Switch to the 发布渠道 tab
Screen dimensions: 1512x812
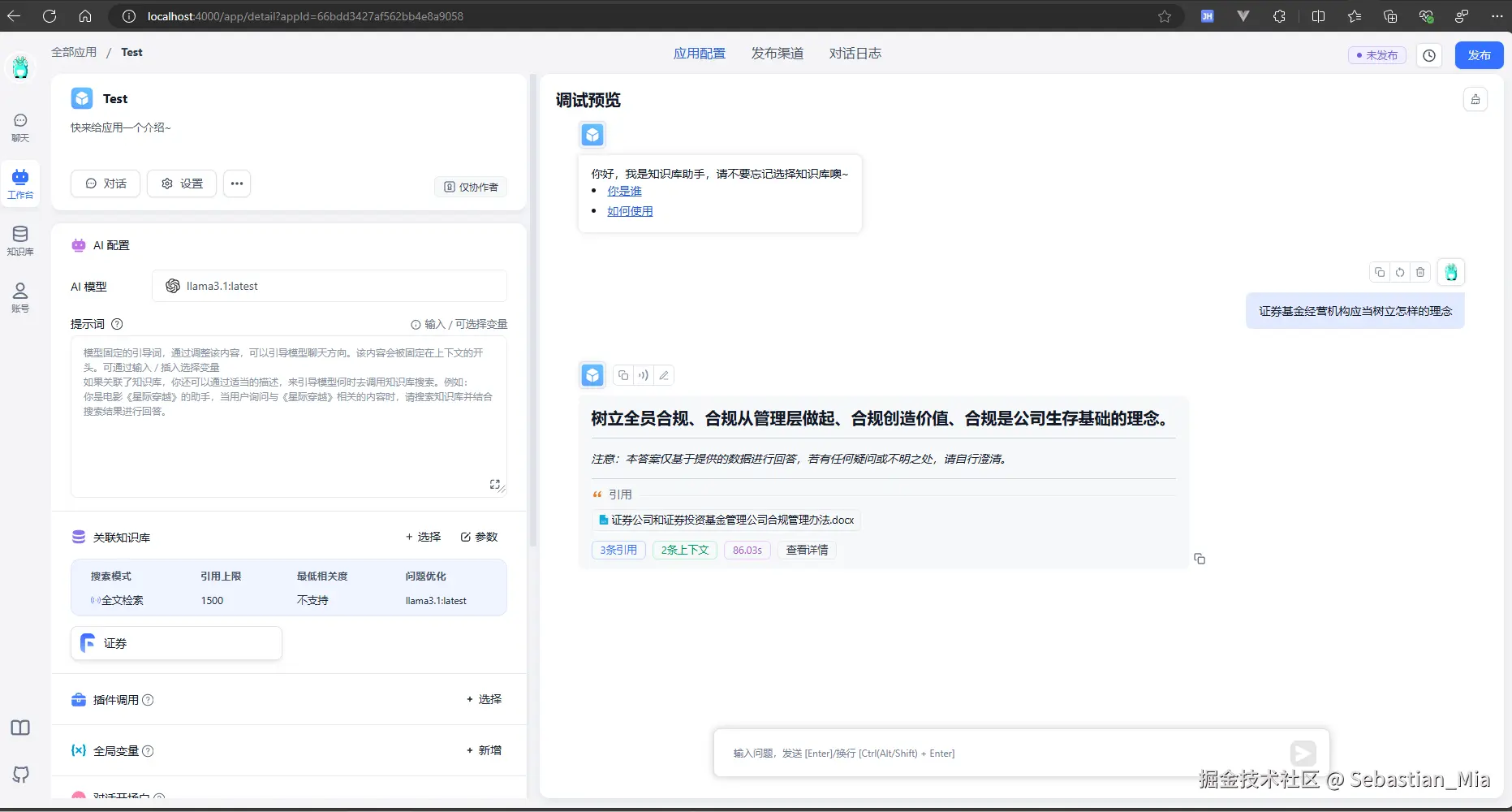[776, 53]
